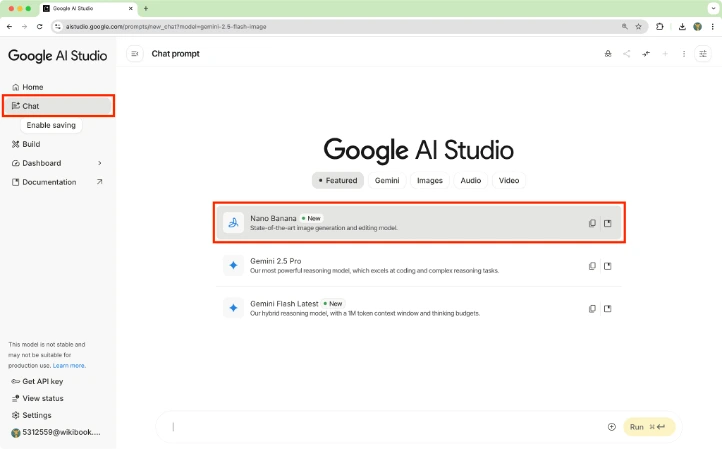Open Nano Banana details in new window icon

click(607, 223)
